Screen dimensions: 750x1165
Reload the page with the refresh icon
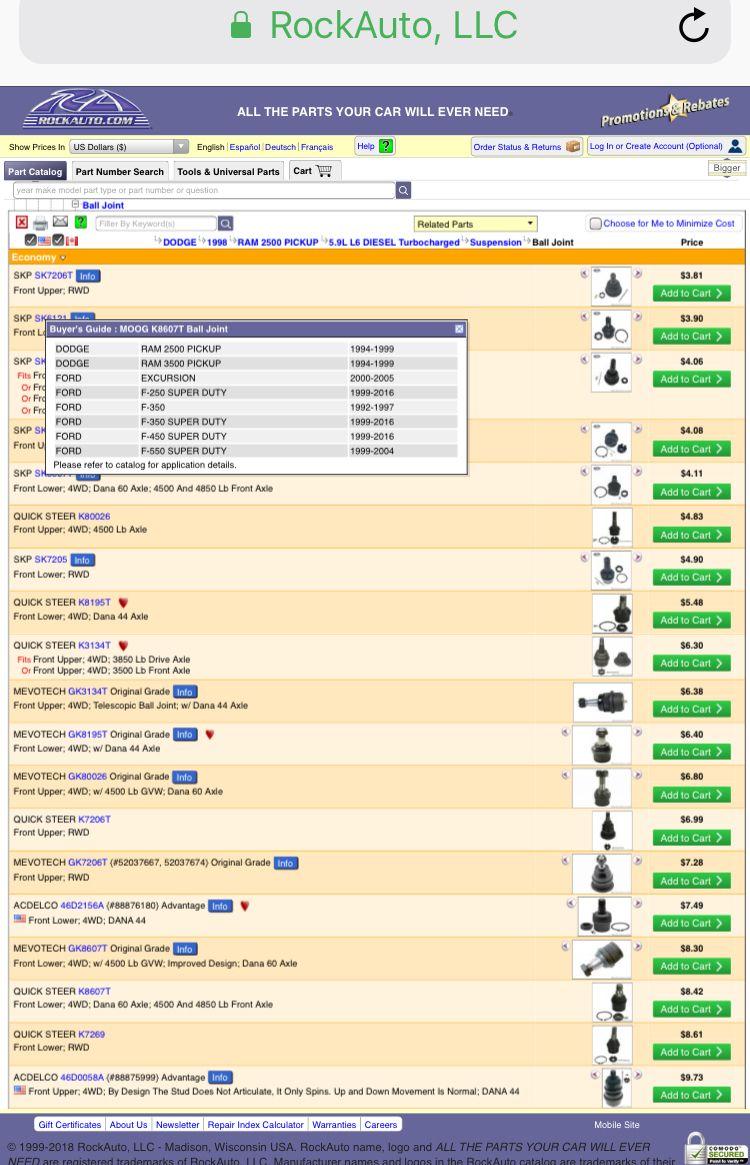pos(694,25)
